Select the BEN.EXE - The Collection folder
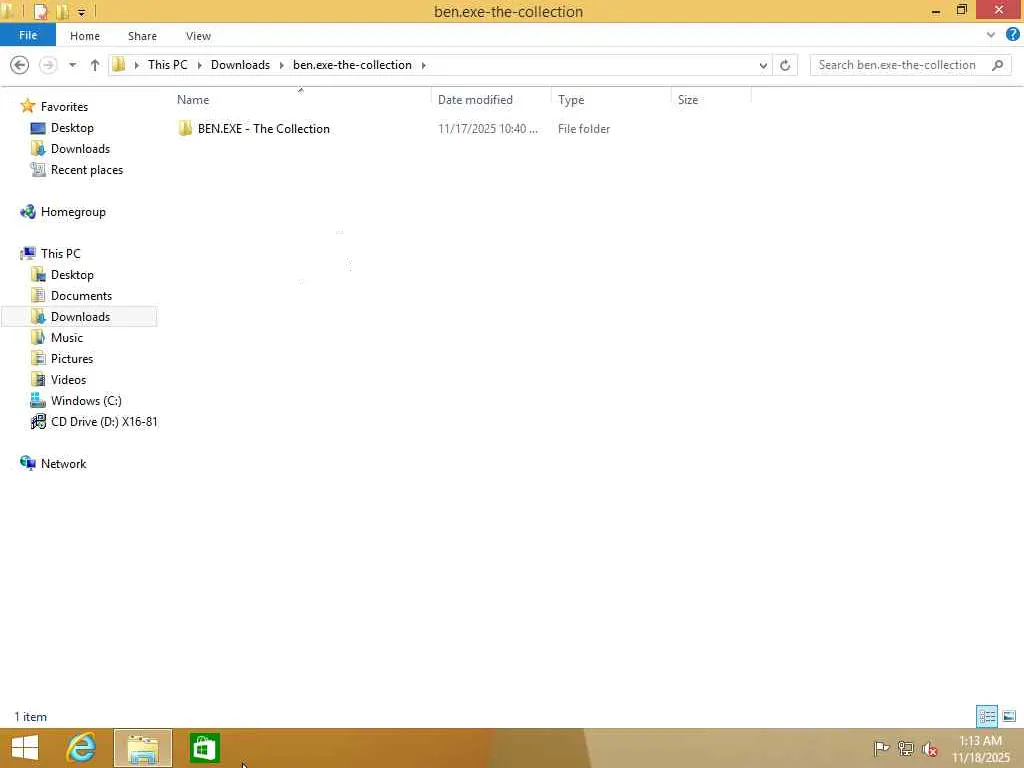Image resolution: width=1024 pixels, height=768 pixels. click(264, 129)
